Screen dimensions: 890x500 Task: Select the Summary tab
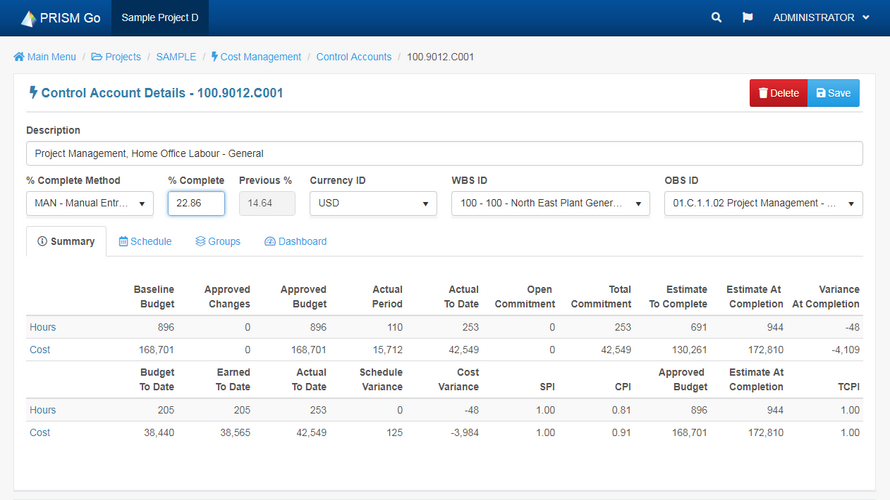click(66, 241)
